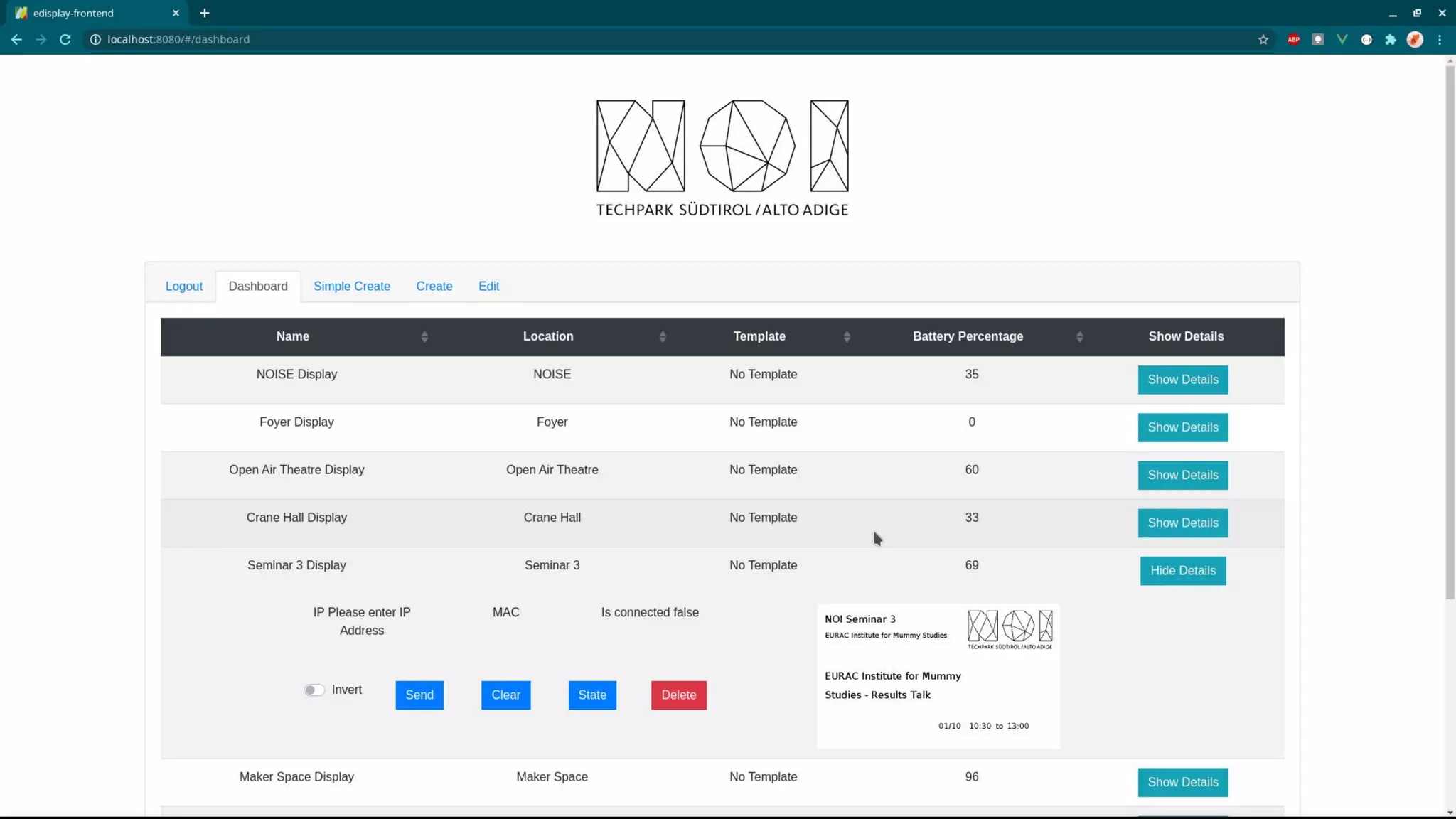Open the Chrome three-dot menu
1456x819 pixels.
pyautogui.click(x=1440, y=40)
